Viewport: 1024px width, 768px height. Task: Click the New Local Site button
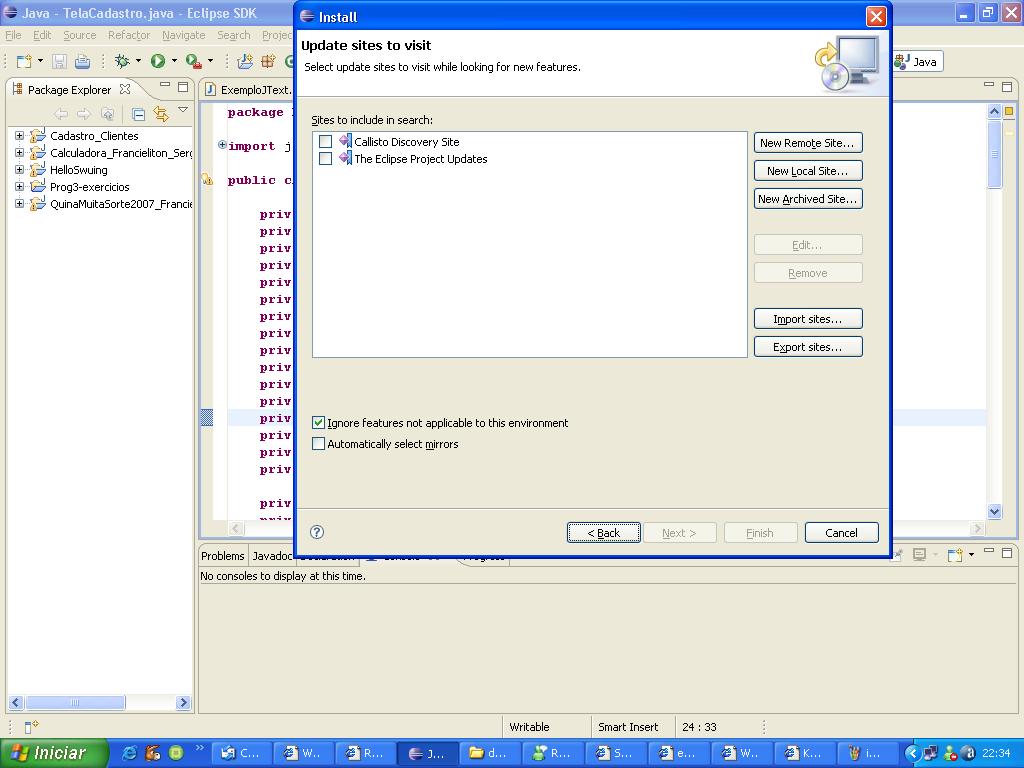(x=808, y=171)
